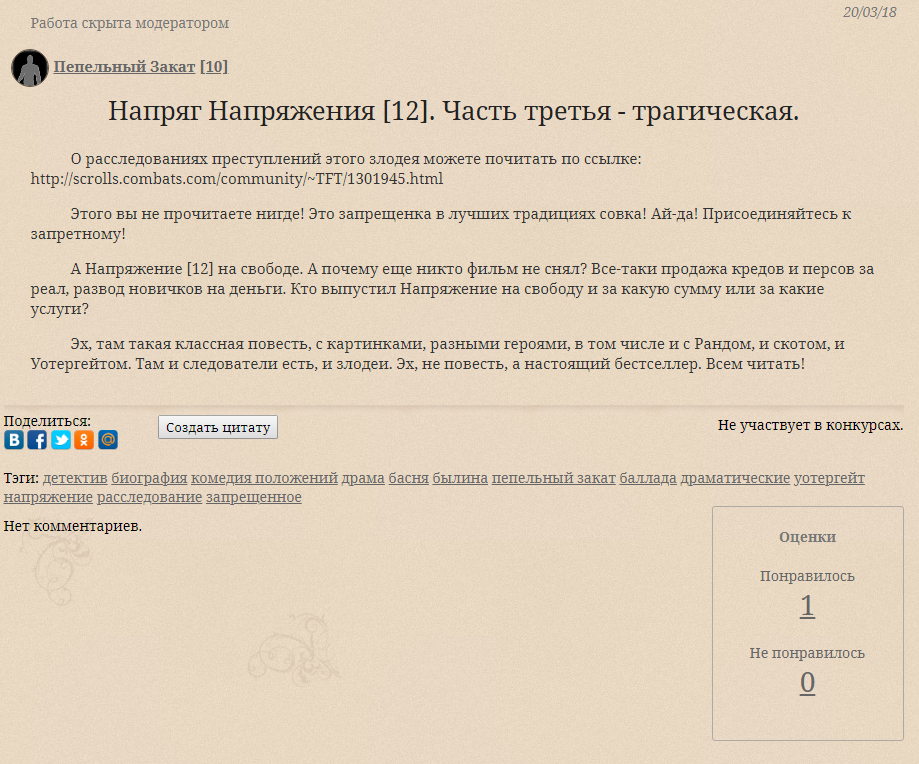The height and width of the screenshot is (764, 919).
Task: Open the детектив tag
Action: pos(75,478)
